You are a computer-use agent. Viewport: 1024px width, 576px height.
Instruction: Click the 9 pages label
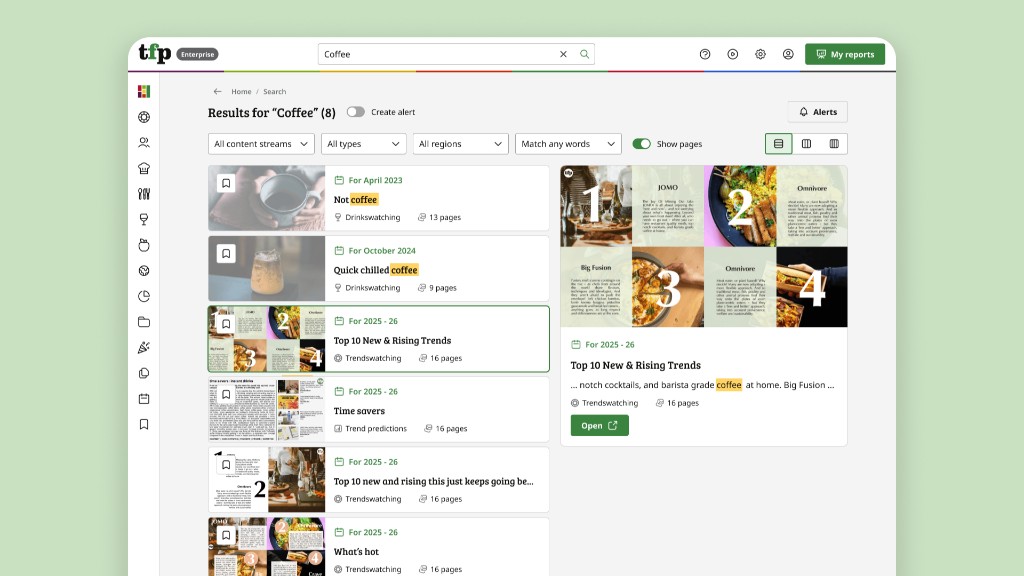coord(443,288)
